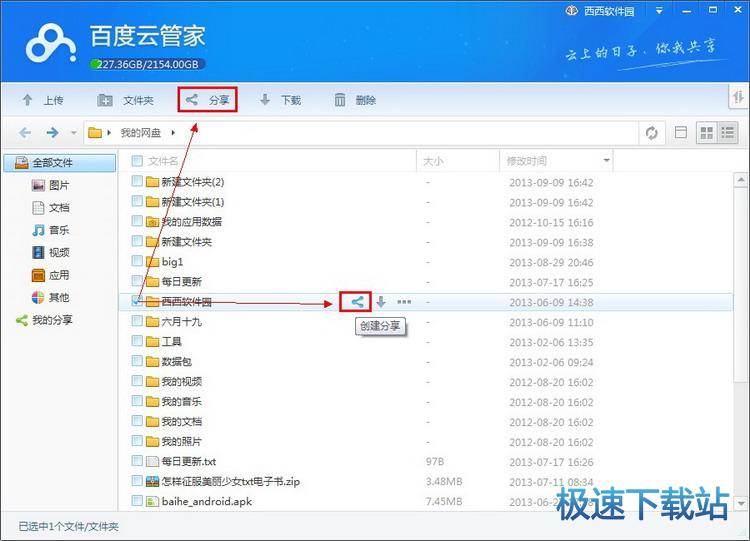Check the box for 每日更新 folder
Image resolution: width=750 pixels, height=541 pixels.
[137, 281]
